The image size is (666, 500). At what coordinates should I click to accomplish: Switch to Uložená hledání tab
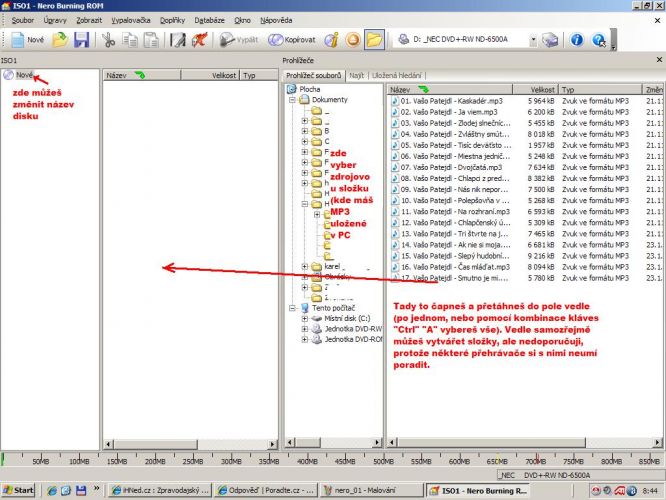pyautogui.click(x=396, y=75)
